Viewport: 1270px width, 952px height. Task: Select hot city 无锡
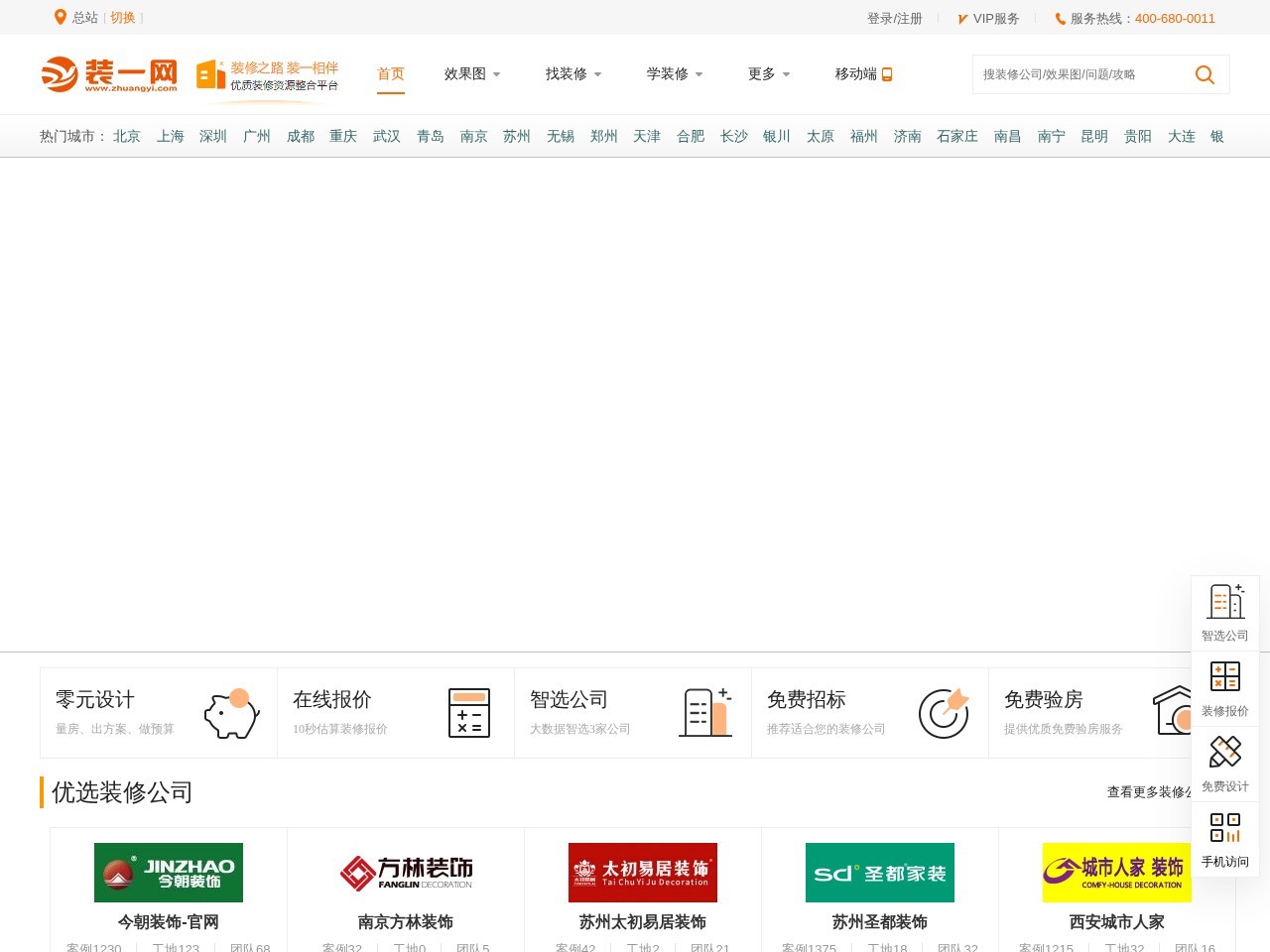[x=561, y=137]
